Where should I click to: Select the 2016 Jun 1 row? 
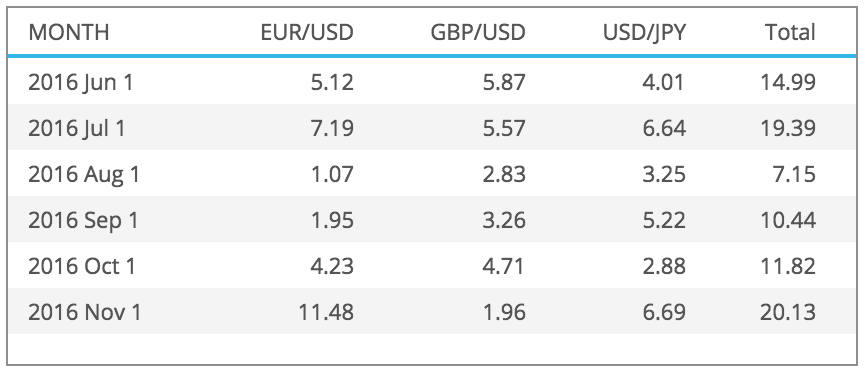pyautogui.click(x=432, y=82)
